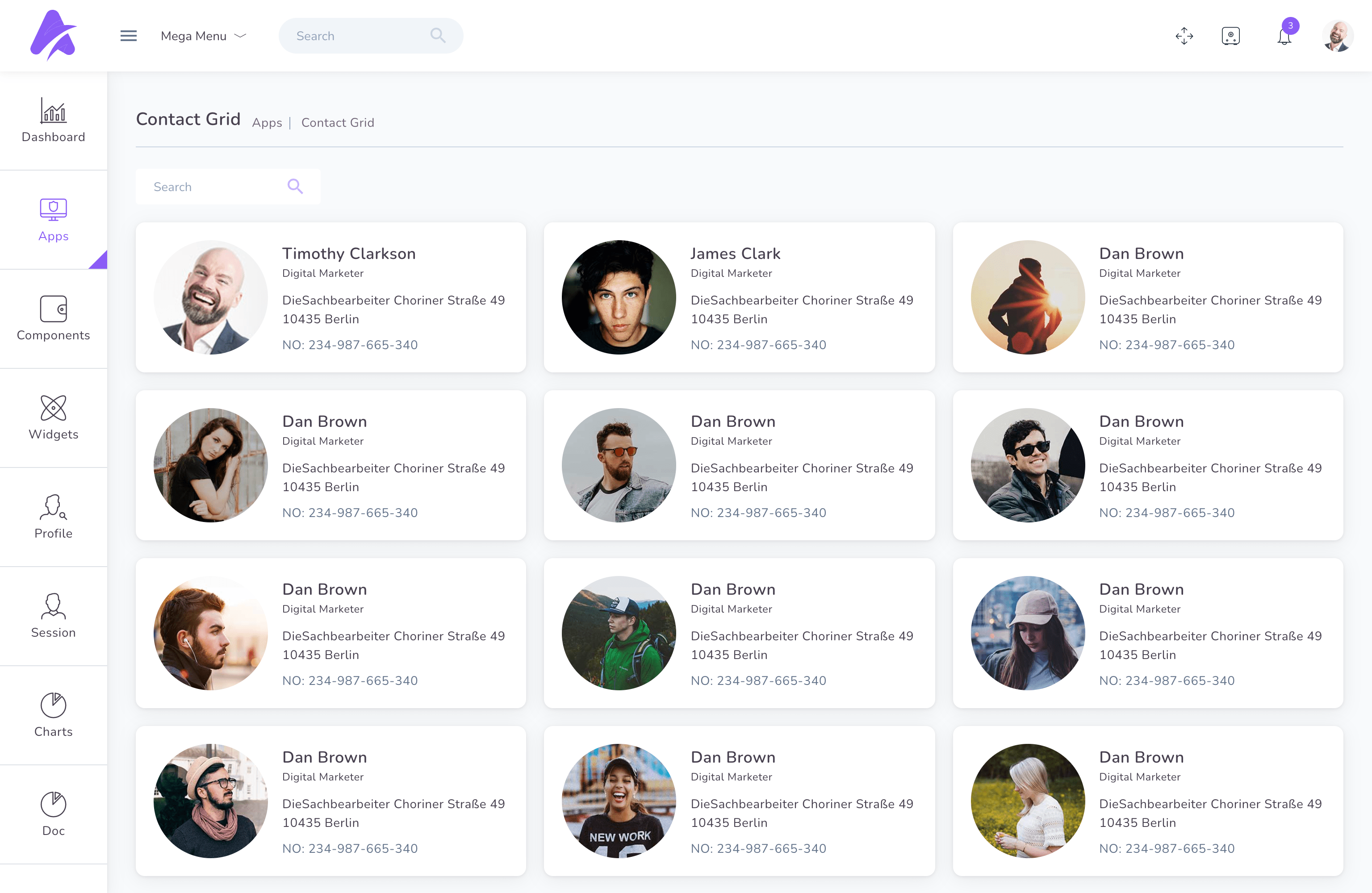
Task: Click the purple contact search magnifier
Action: 295,186
